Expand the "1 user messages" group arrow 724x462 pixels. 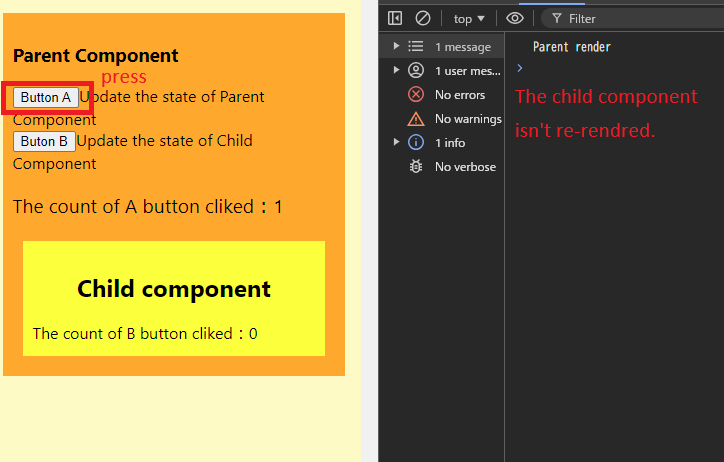pyautogui.click(x=397, y=71)
